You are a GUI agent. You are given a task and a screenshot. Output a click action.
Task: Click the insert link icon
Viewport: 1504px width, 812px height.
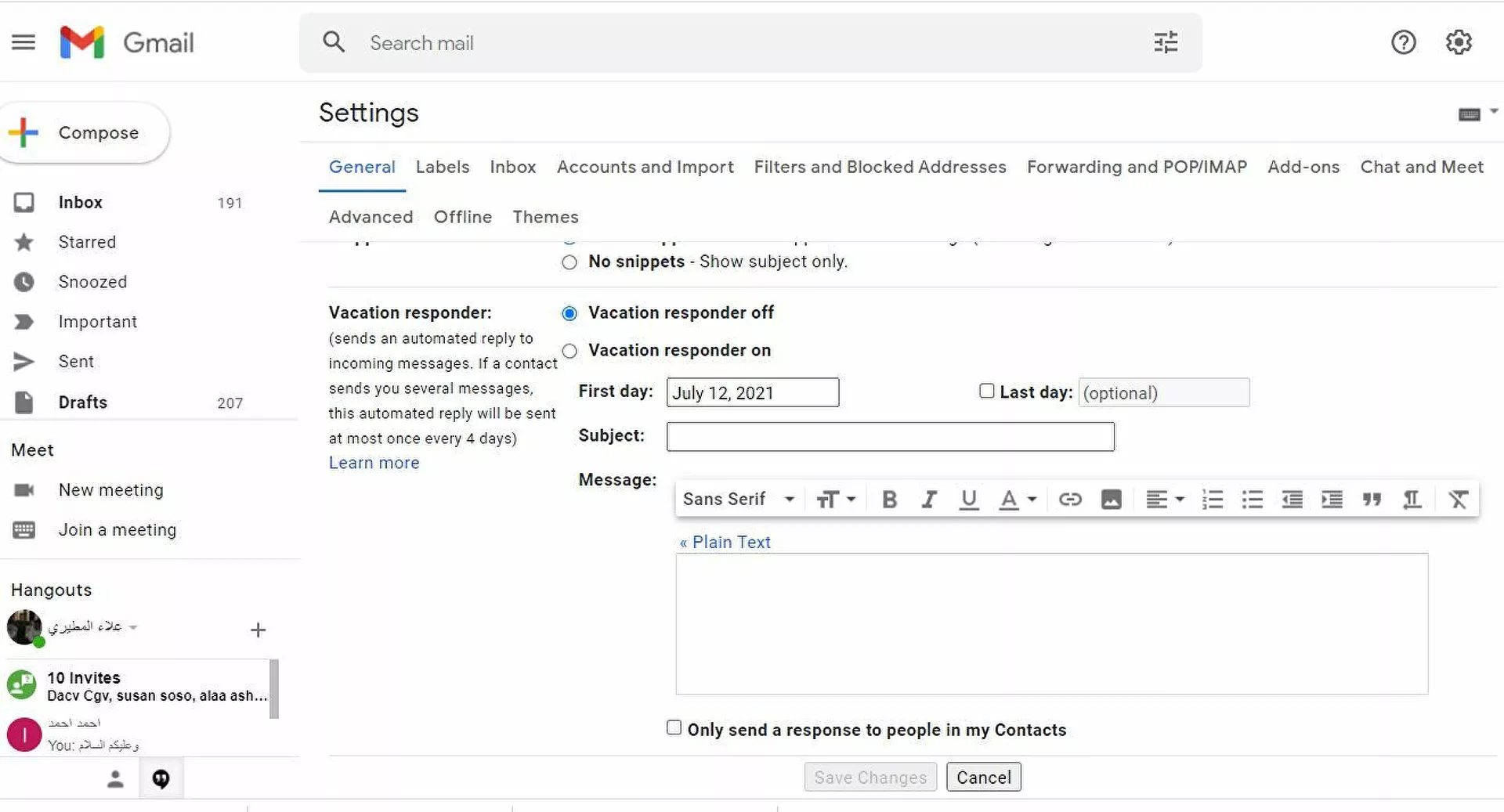point(1070,500)
